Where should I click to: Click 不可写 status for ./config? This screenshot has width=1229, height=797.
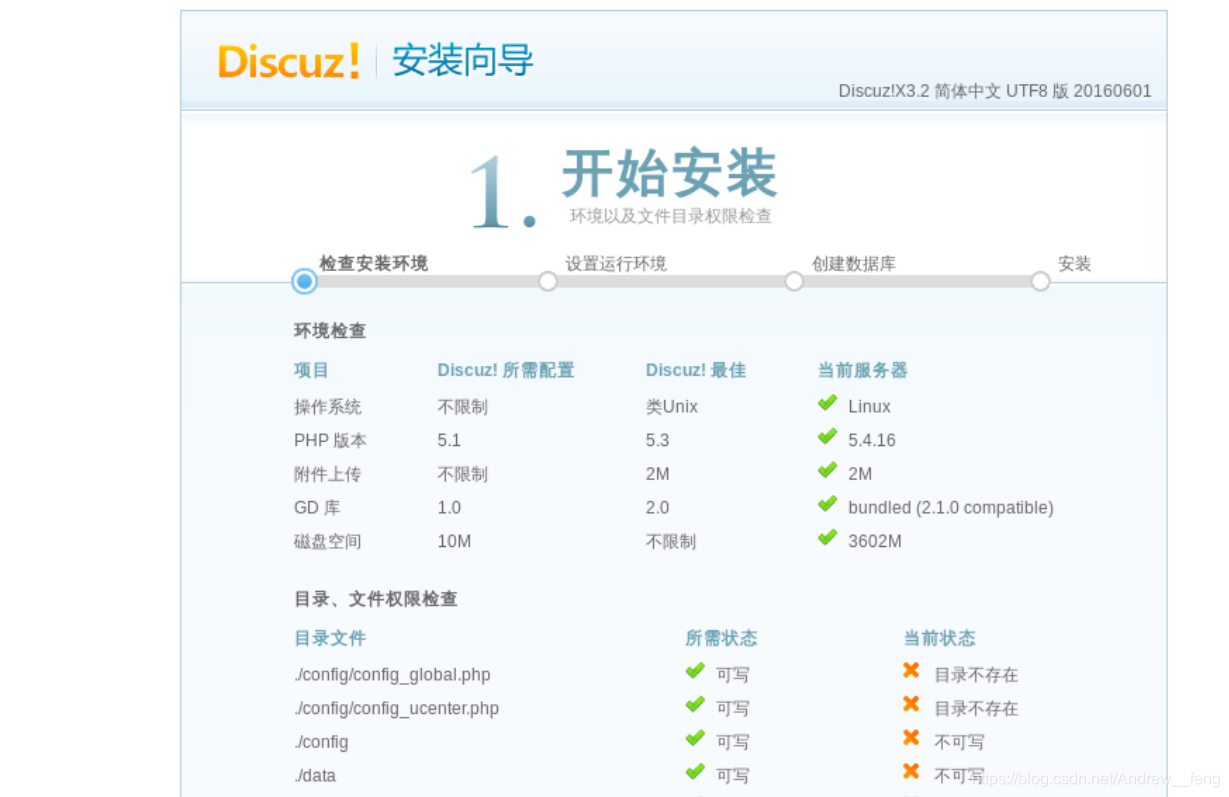click(959, 742)
